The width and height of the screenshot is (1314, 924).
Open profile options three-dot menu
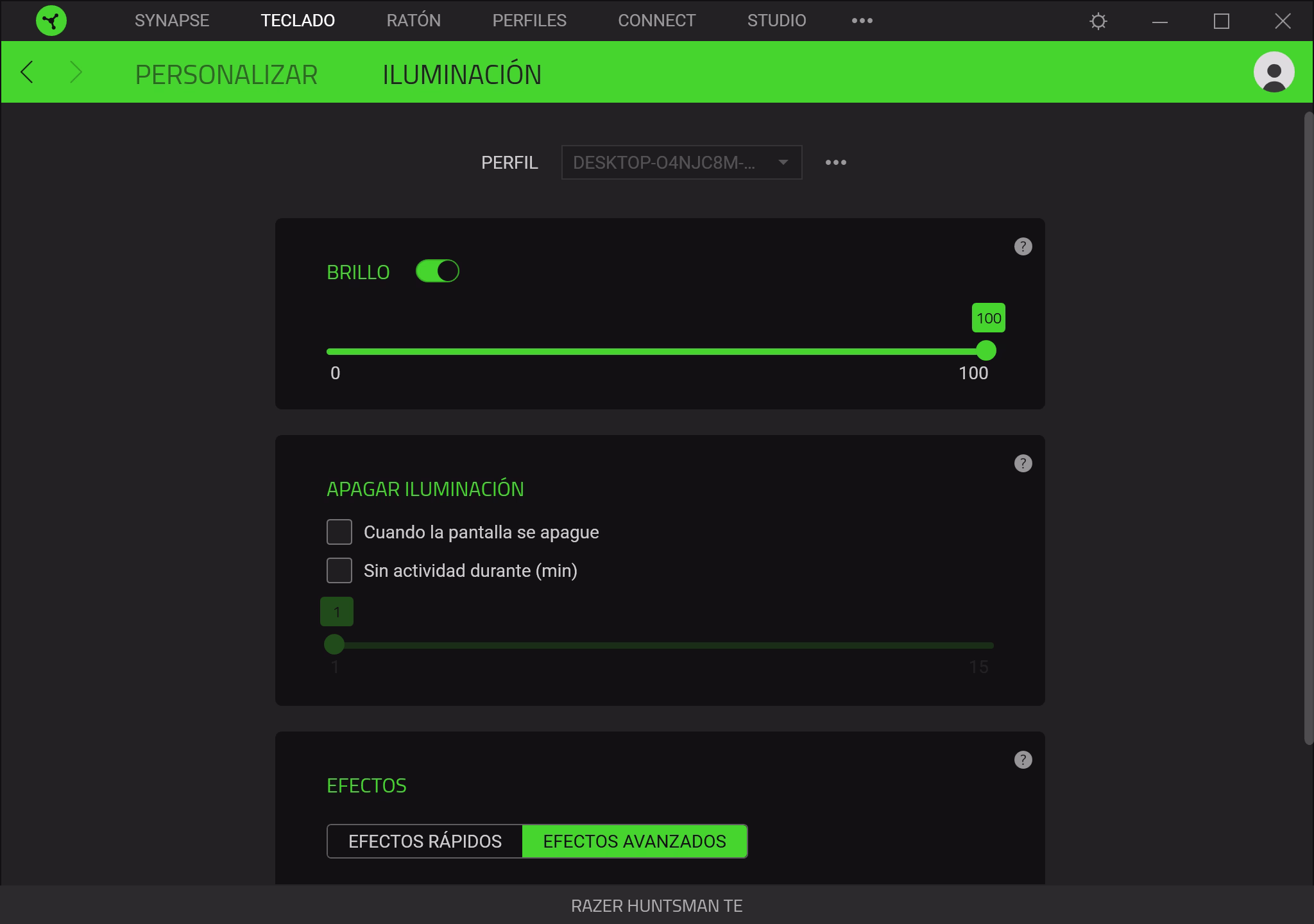click(835, 162)
